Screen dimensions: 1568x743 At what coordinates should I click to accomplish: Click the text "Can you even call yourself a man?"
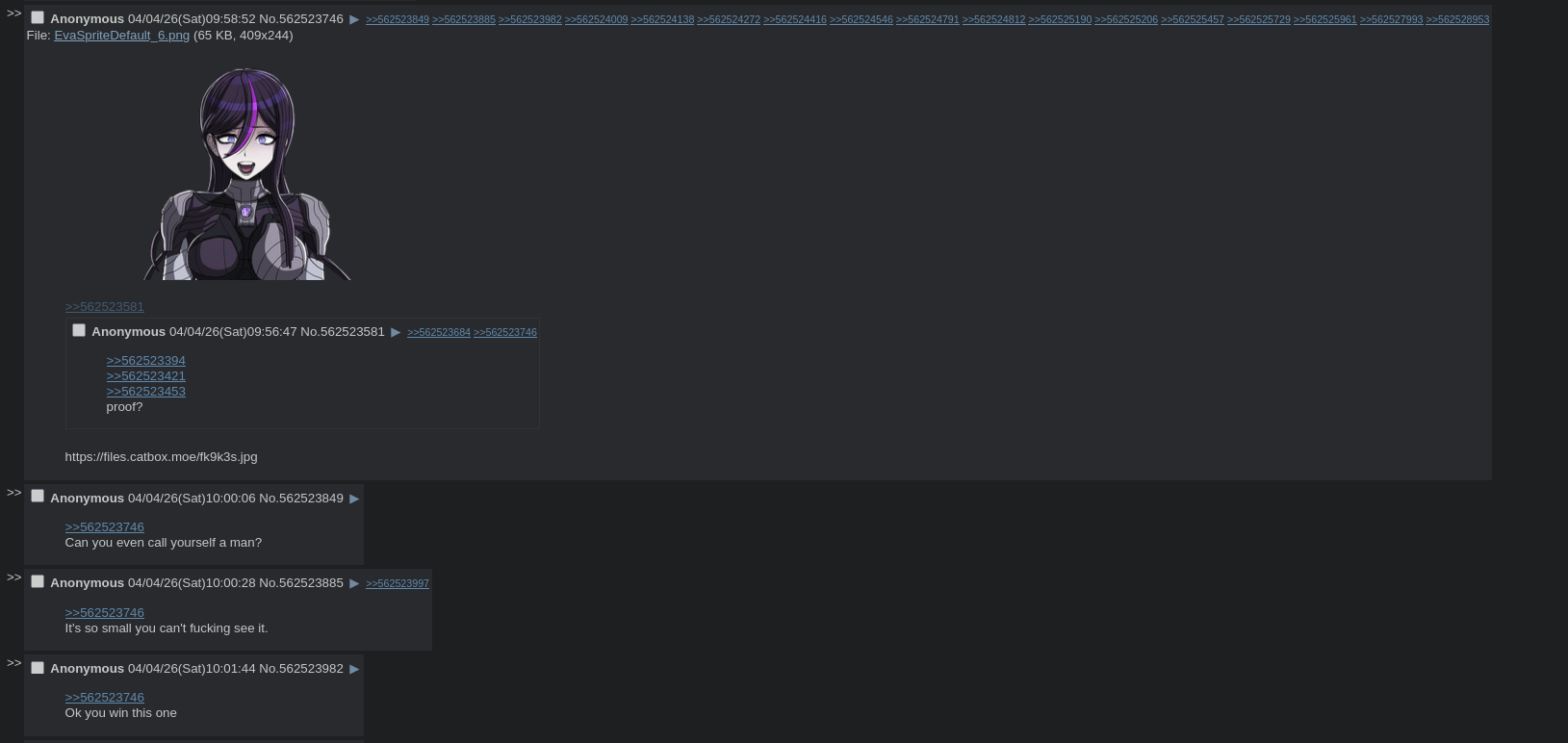pyautogui.click(x=163, y=542)
